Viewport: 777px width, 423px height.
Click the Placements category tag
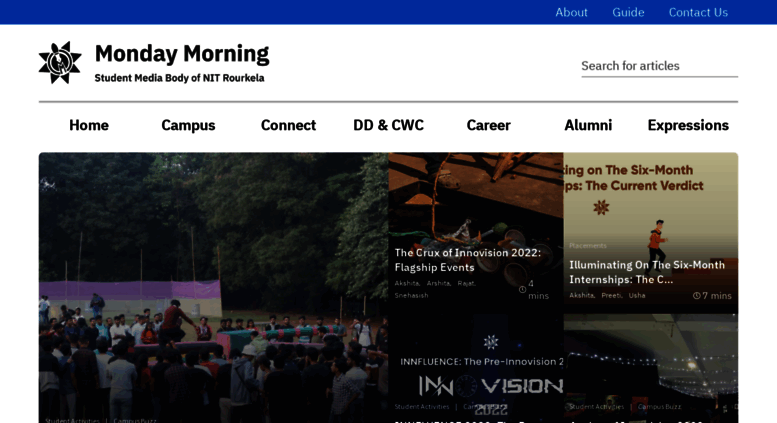click(588, 246)
